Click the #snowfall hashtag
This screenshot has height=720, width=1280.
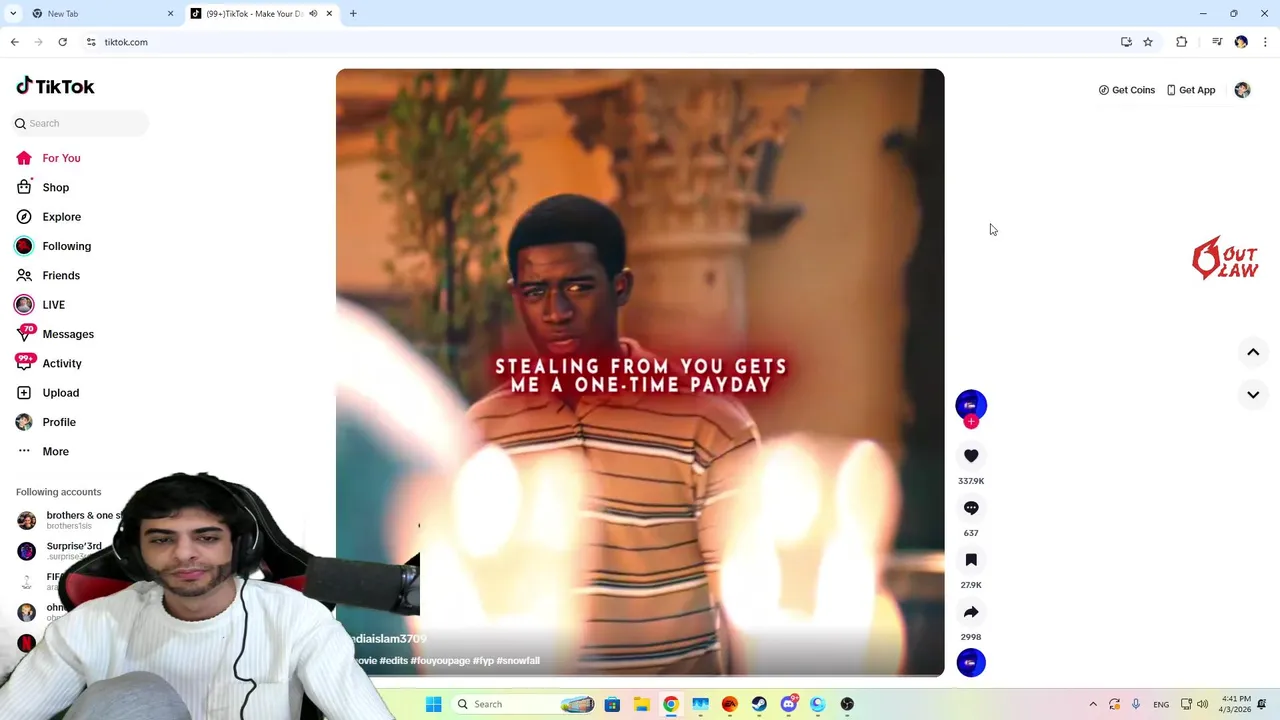(x=518, y=661)
